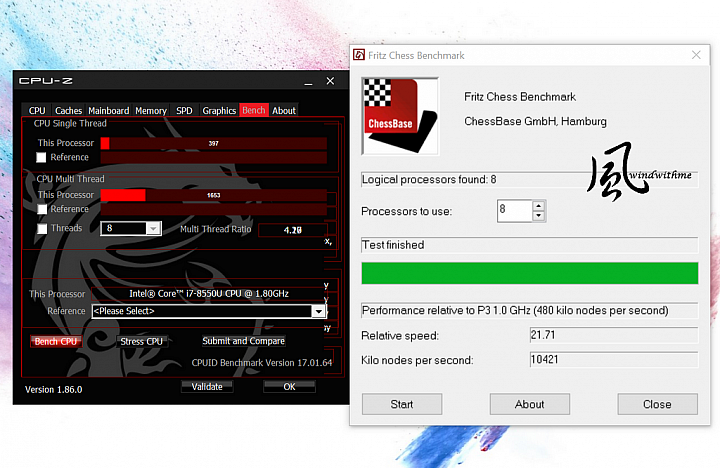Click Logical processors found: 8 text
Screen dimensions: 720x468
pyautogui.click(x=429, y=180)
